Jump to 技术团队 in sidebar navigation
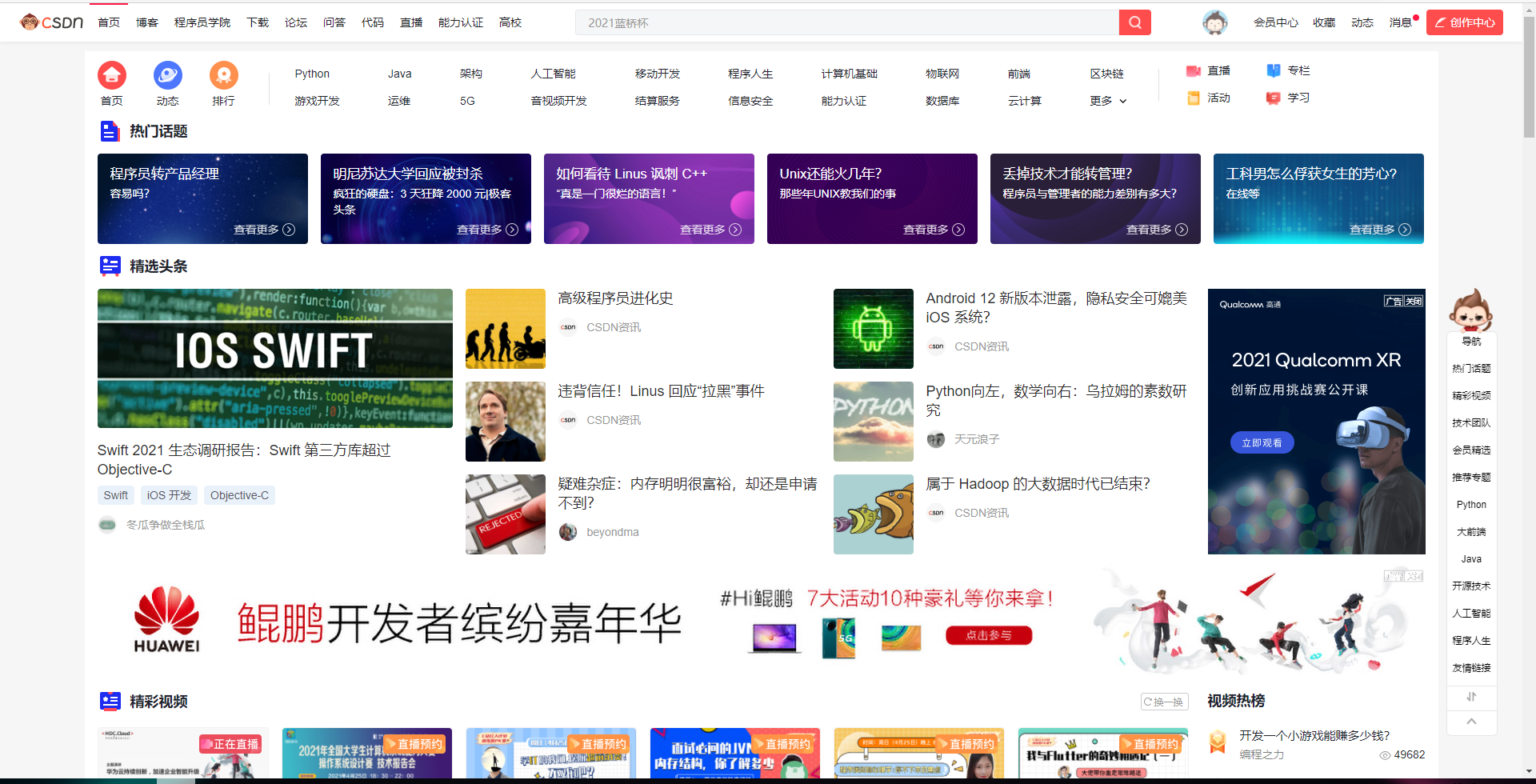The height and width of the screenshot is (784, 1536). click(x=1471, y=423)
